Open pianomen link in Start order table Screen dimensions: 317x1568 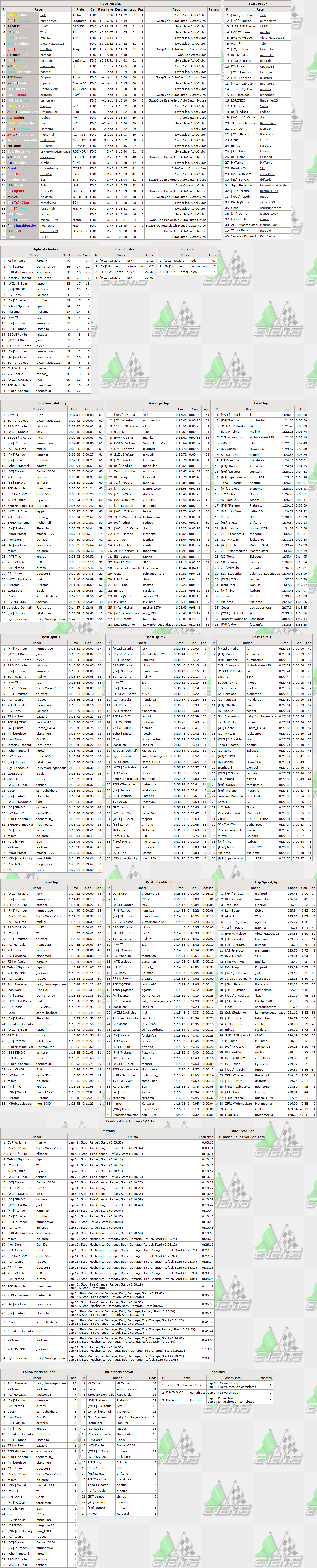pyautogui.click(x=267, y=95)
